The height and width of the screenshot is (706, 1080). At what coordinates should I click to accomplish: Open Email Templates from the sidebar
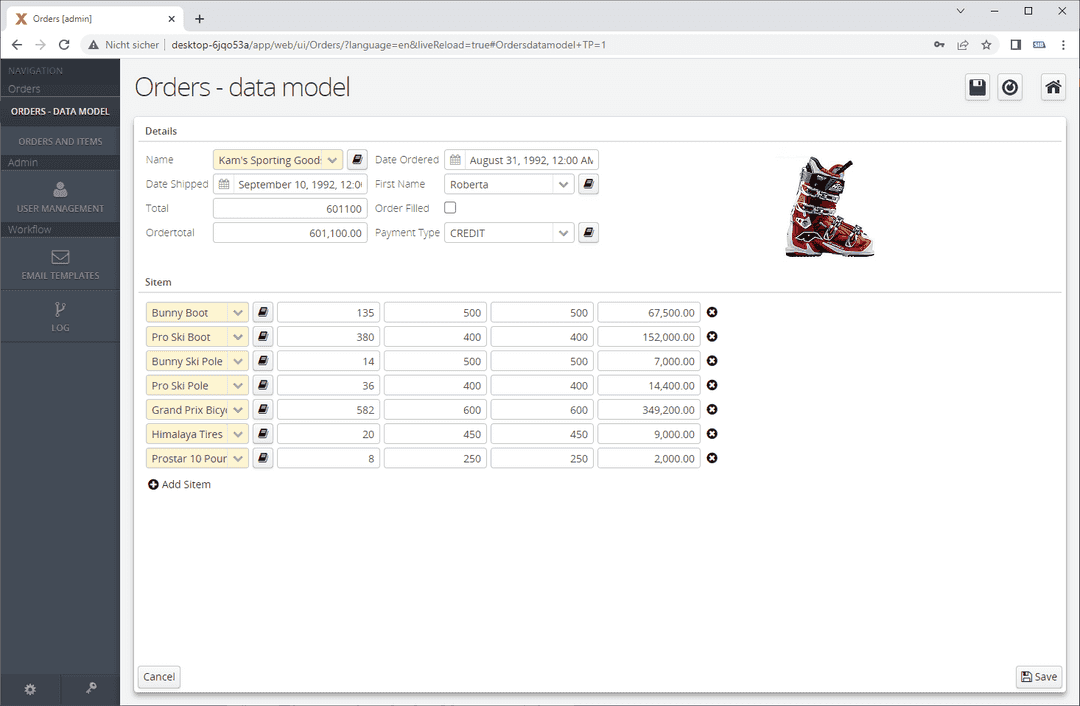pyautogui.click(x=60, y=264)
